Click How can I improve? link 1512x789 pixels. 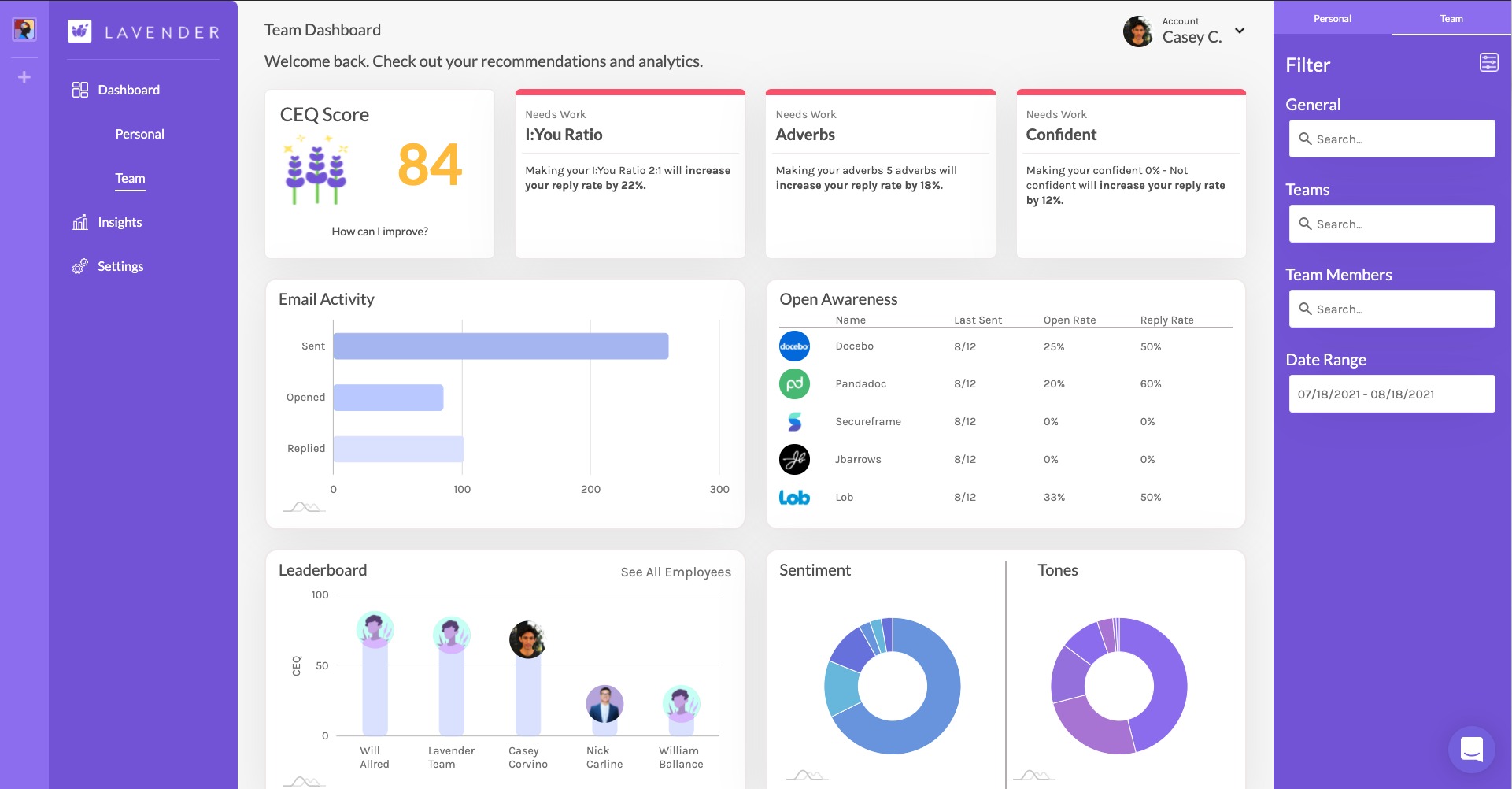point(379,232)
